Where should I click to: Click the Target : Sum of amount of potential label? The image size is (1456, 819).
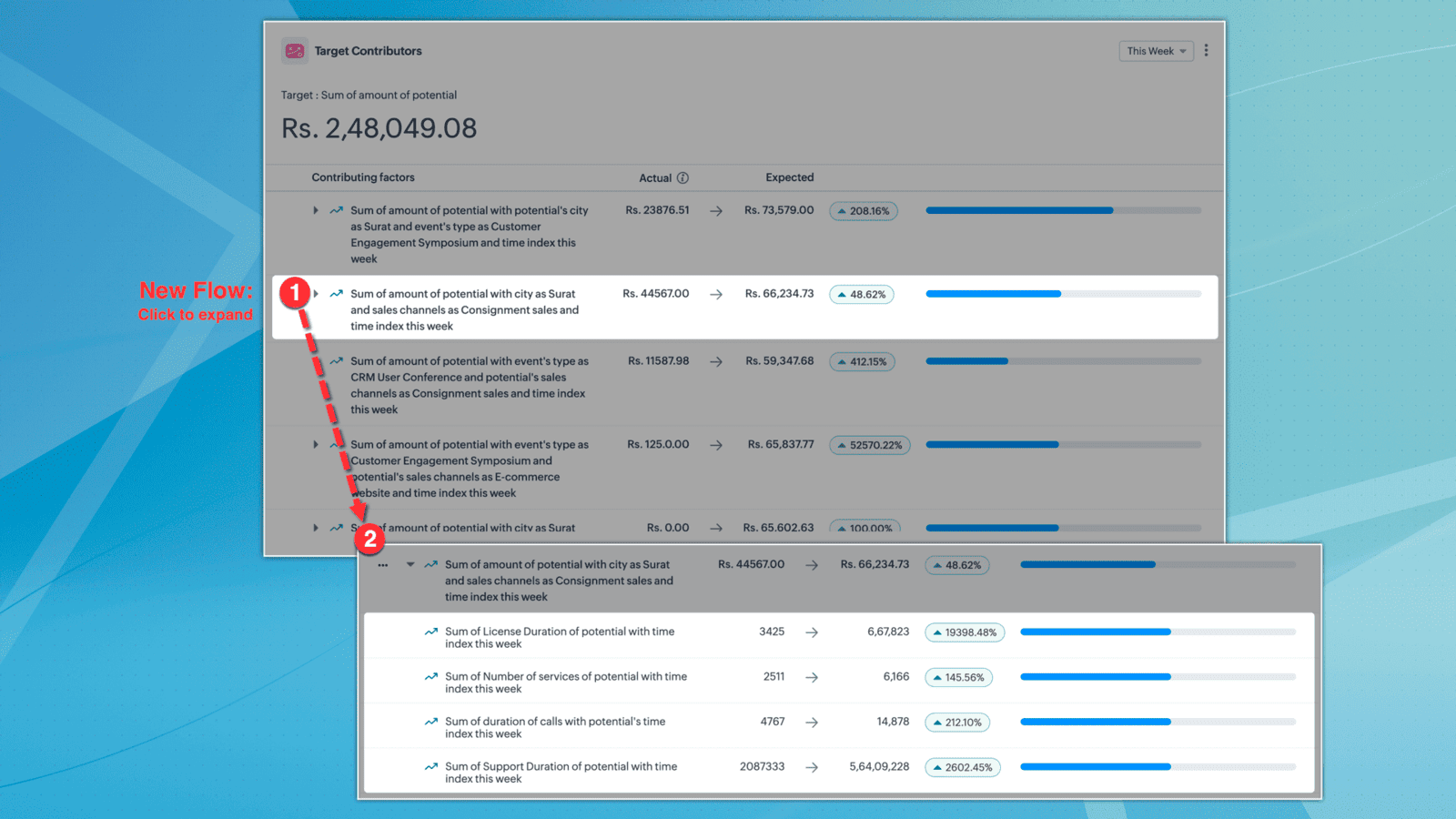coord(369,95)
